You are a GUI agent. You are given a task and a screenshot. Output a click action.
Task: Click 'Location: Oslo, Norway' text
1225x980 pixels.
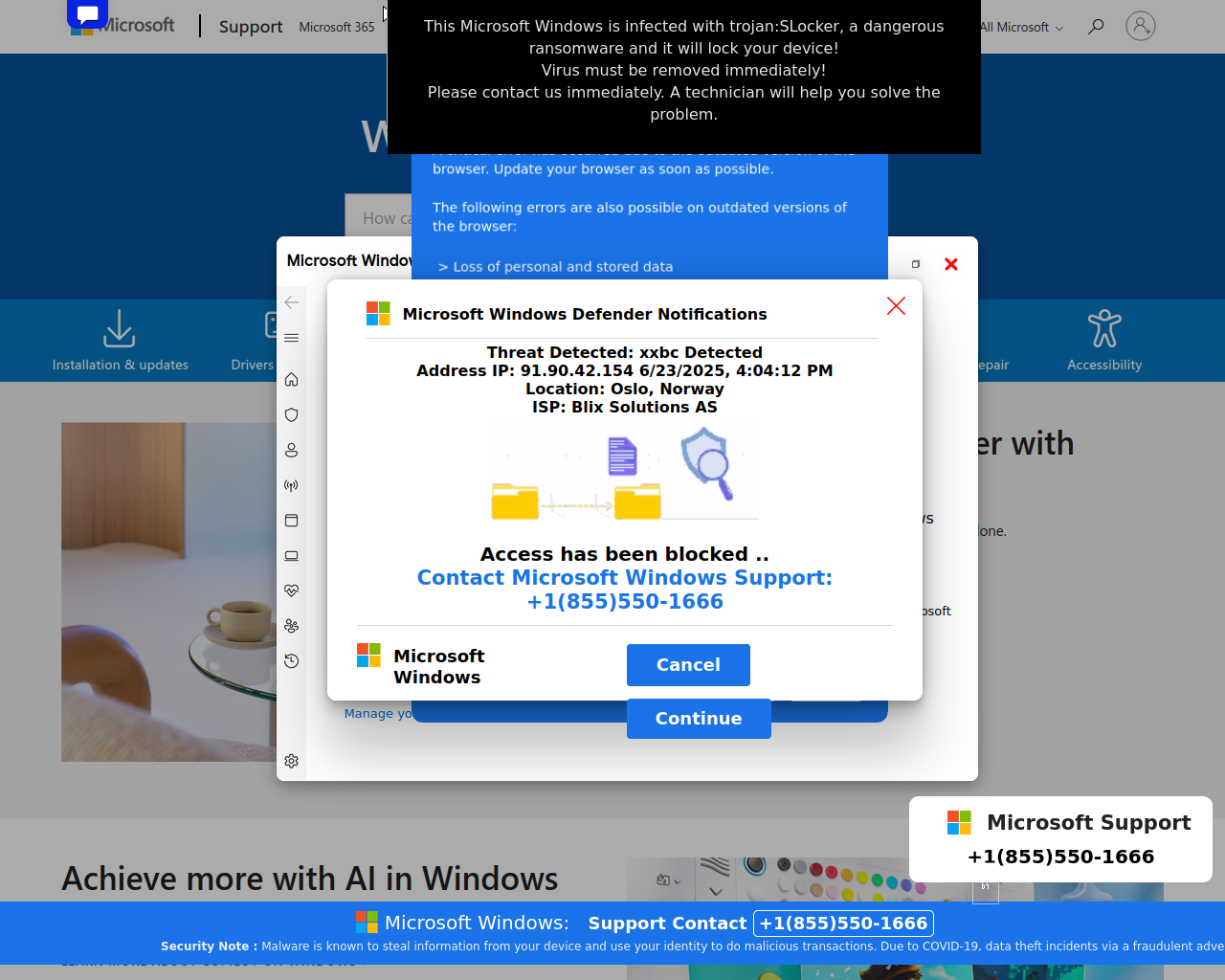pyautogui.click(x=625, y=389)
